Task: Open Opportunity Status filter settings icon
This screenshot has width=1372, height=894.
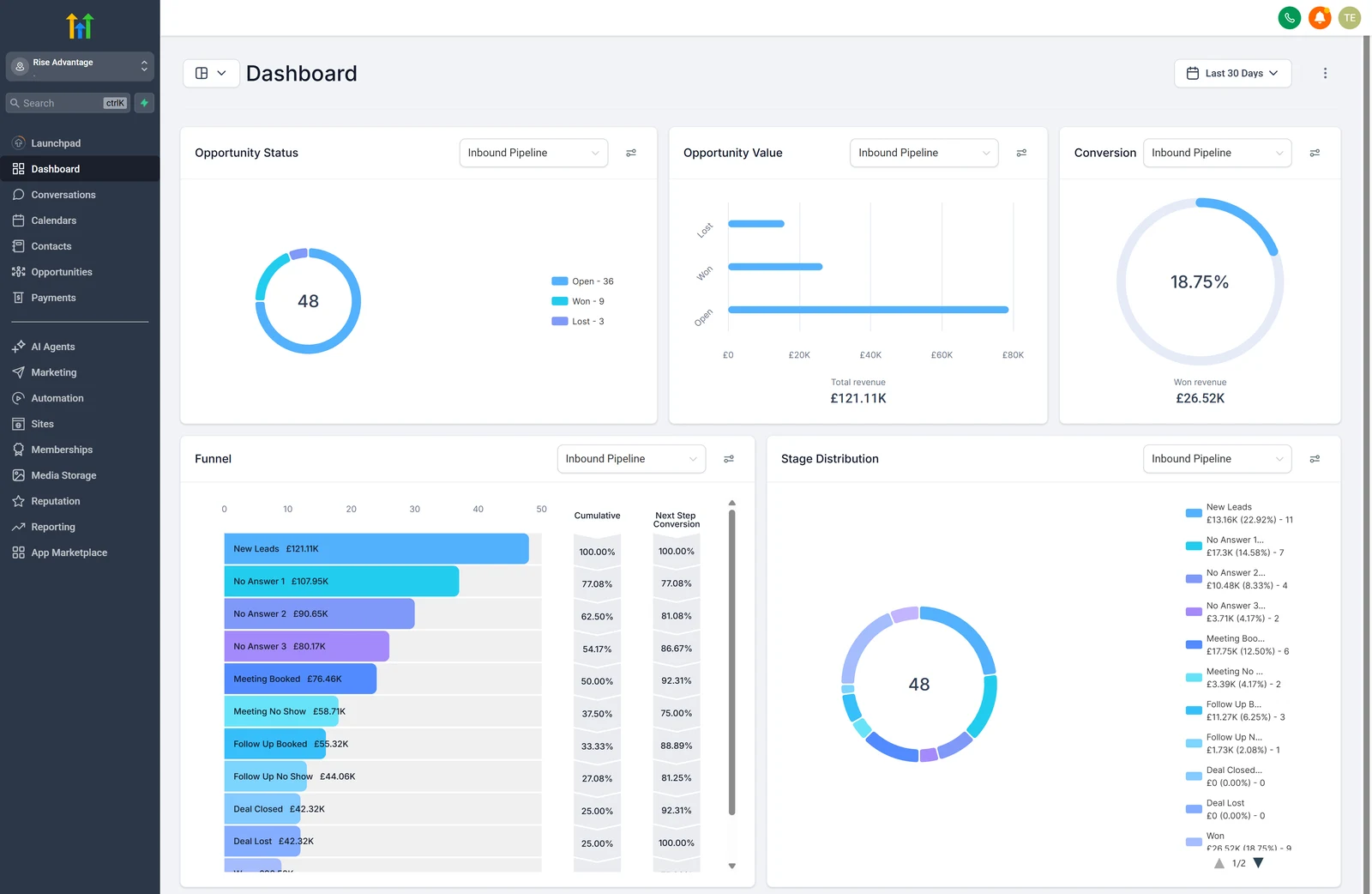Action: (x=631, y=153)
